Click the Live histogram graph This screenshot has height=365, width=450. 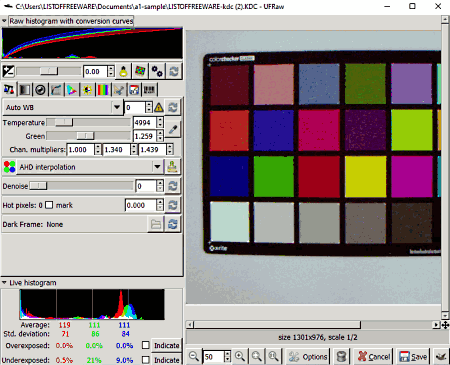92,304
